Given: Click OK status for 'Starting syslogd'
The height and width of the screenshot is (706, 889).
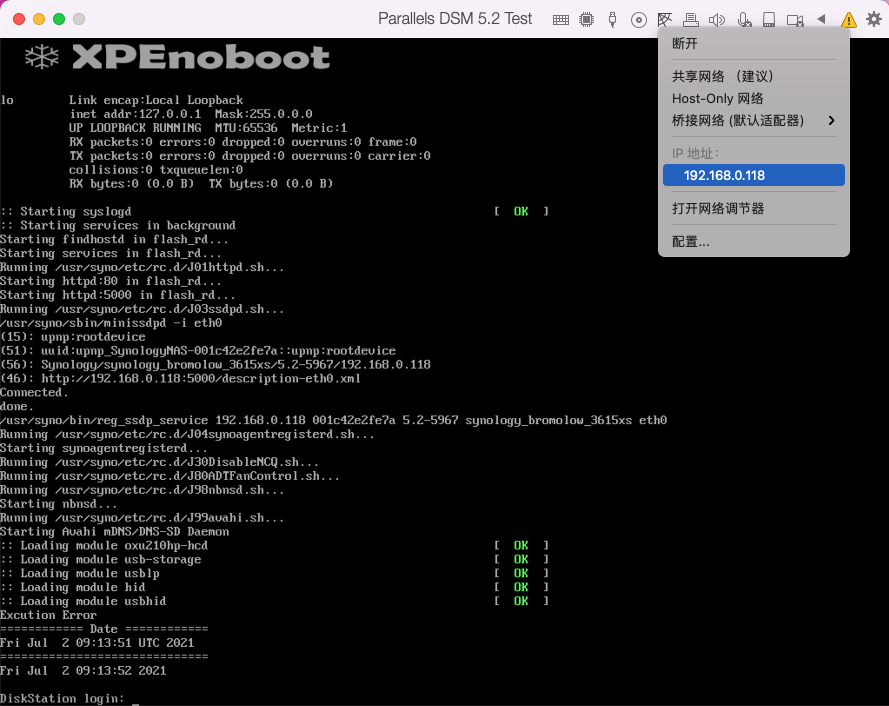Looking at the screenshot, I should tap(521, 212).
